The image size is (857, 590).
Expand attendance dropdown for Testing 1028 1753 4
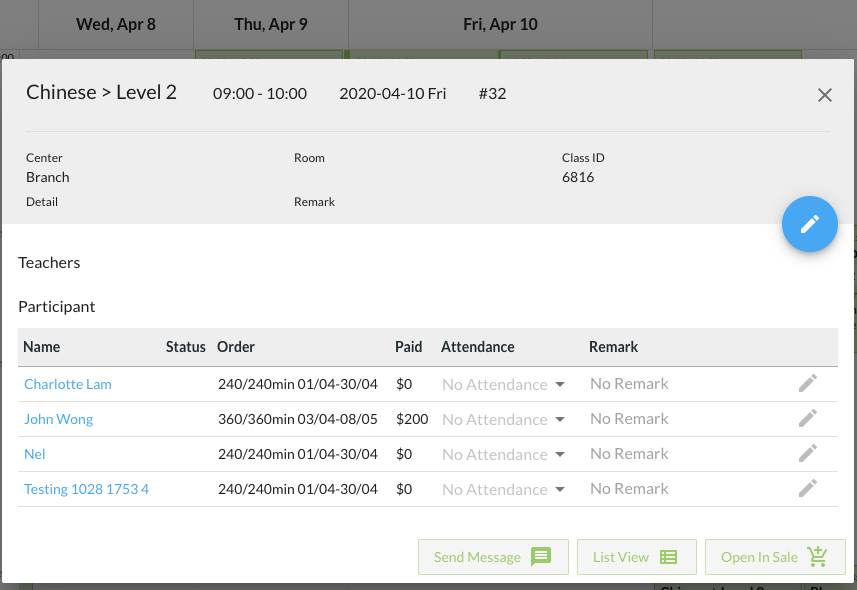[x=504, y=490]
